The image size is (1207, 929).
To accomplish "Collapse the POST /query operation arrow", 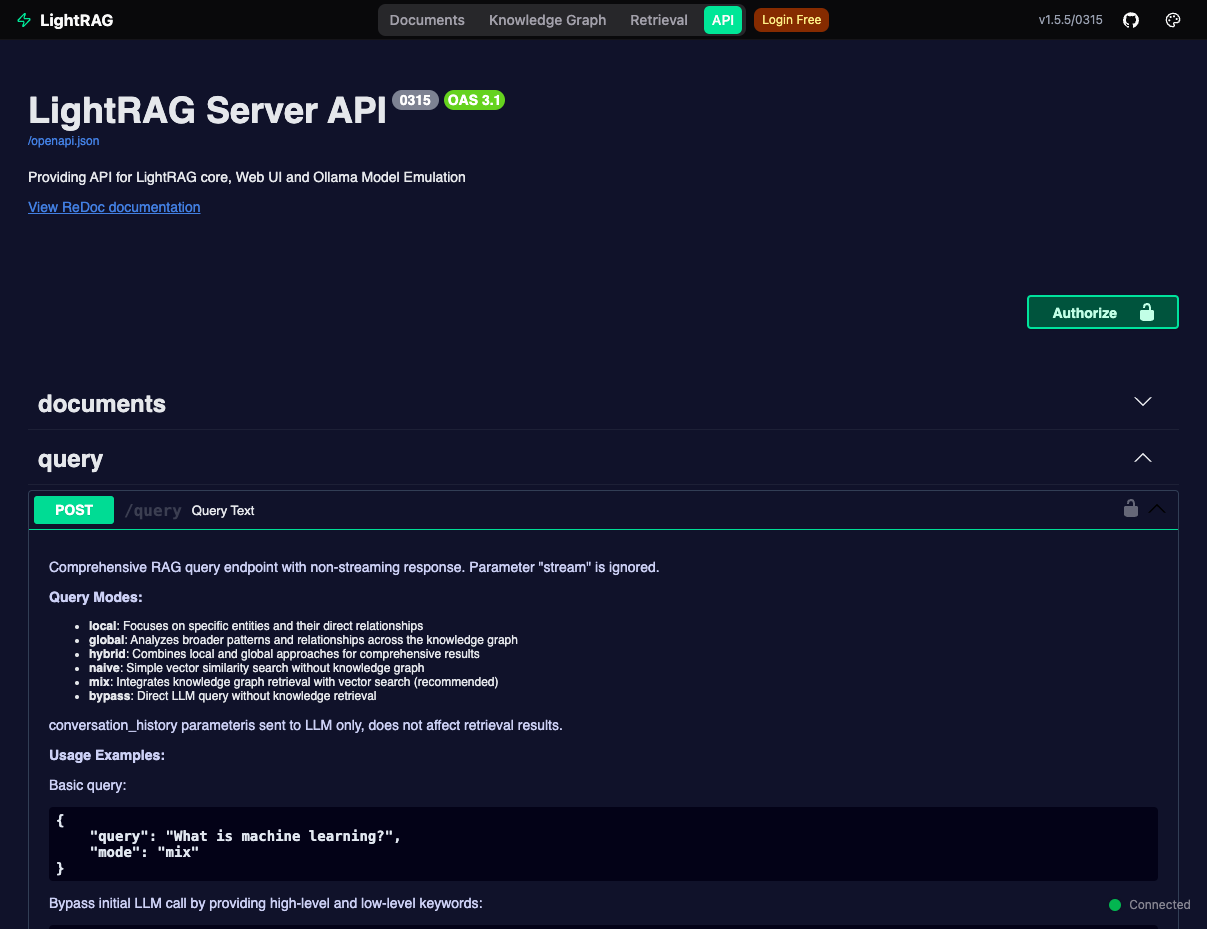I will (x=1158, y=509).
